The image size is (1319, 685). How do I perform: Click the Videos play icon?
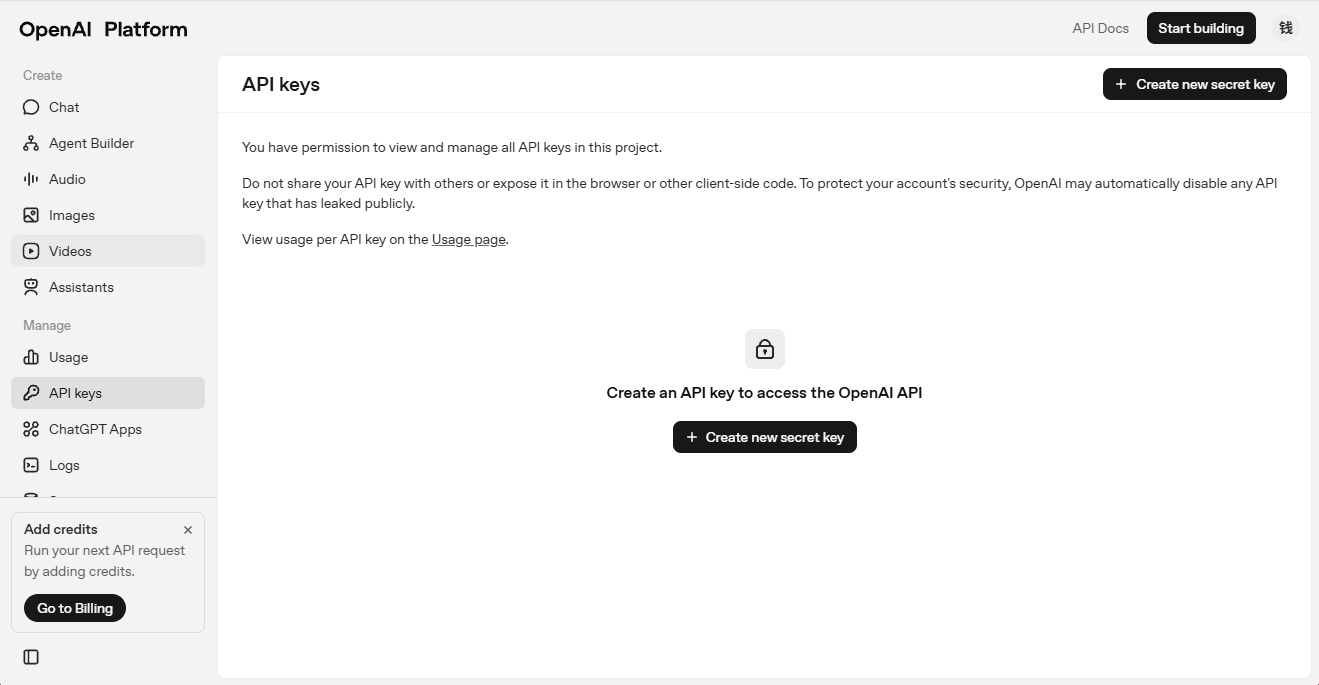pos(31,251)
